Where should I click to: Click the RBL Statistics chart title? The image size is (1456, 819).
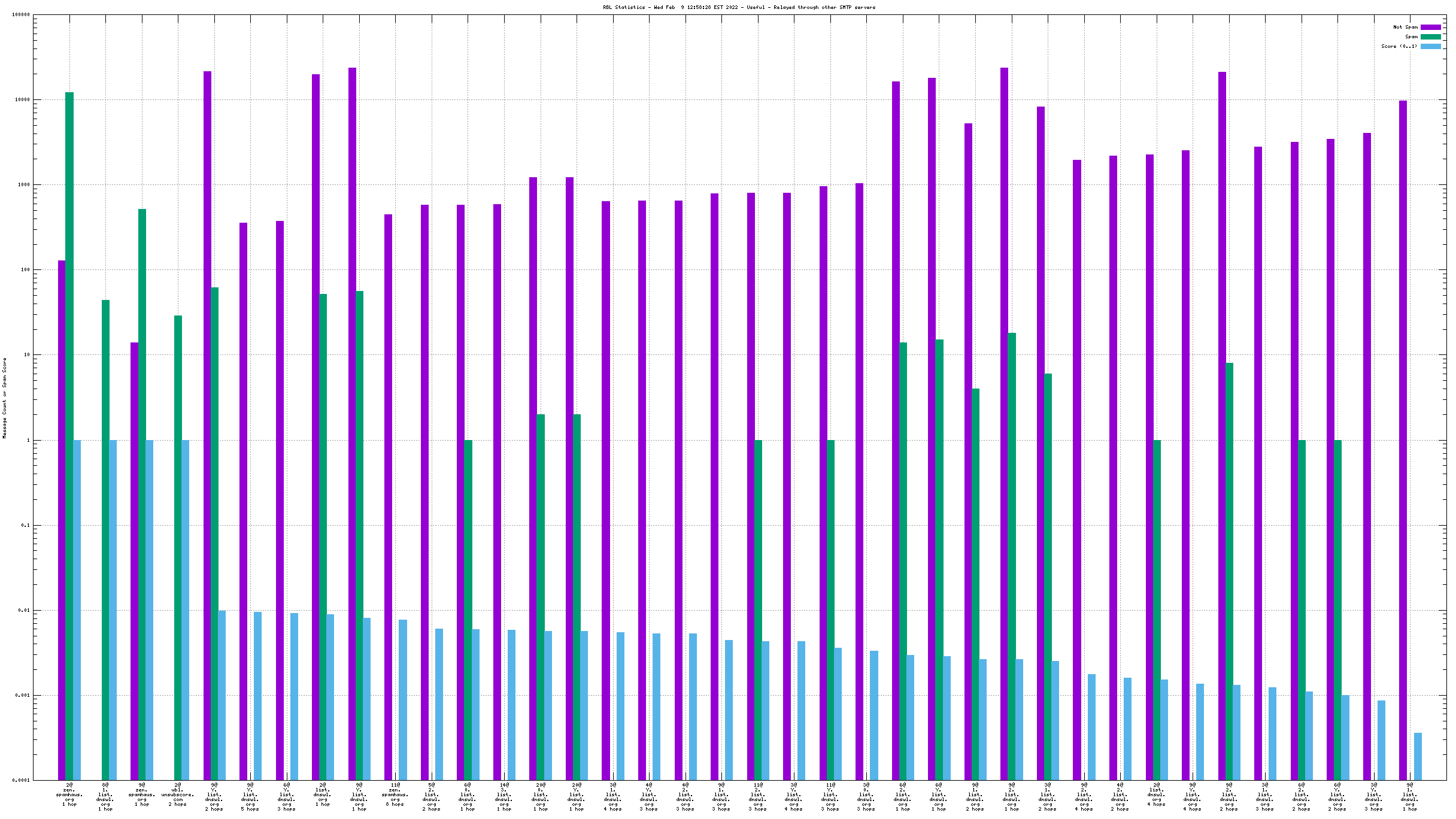point(739,7)
